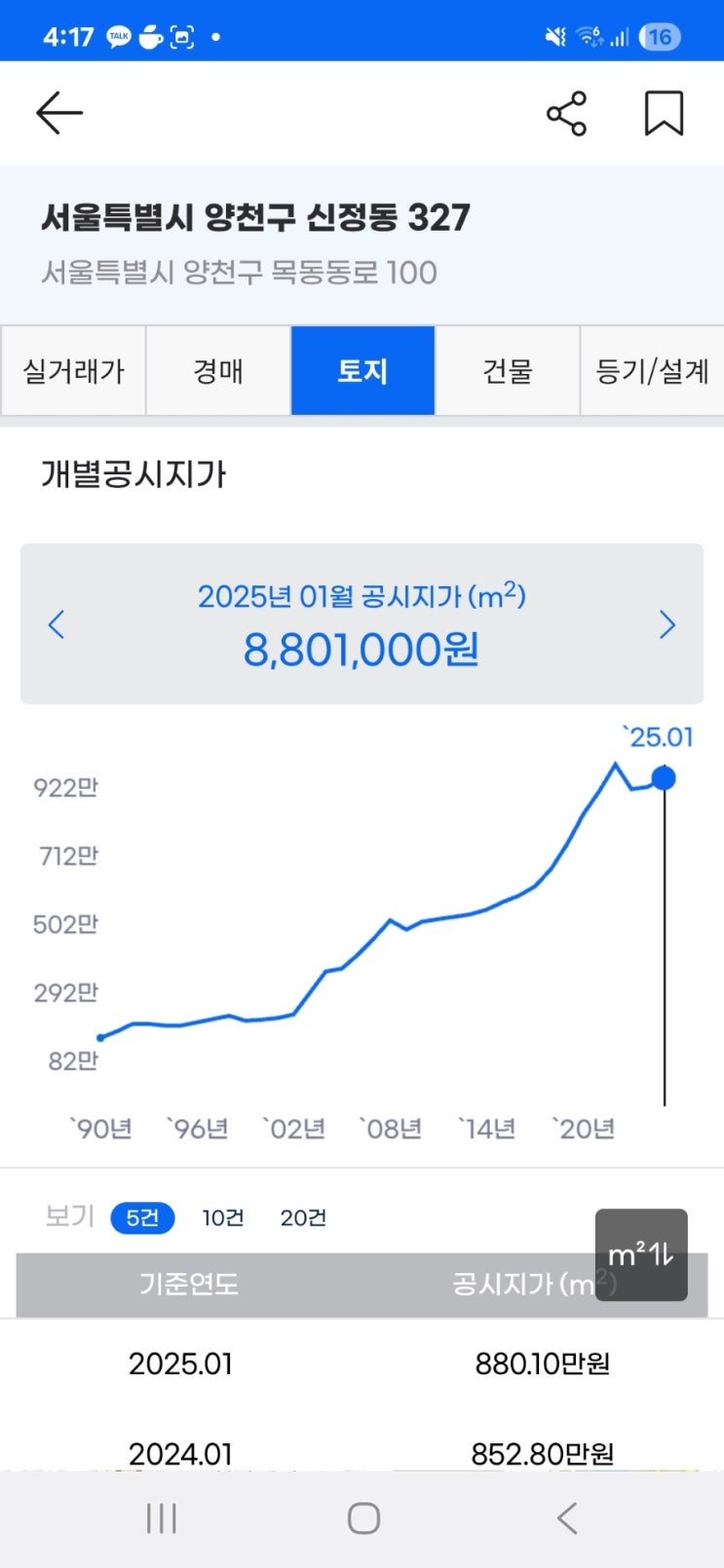Open the 건물 tab
This screenshot has height=1568, width=724.
(x=508, y=371)
